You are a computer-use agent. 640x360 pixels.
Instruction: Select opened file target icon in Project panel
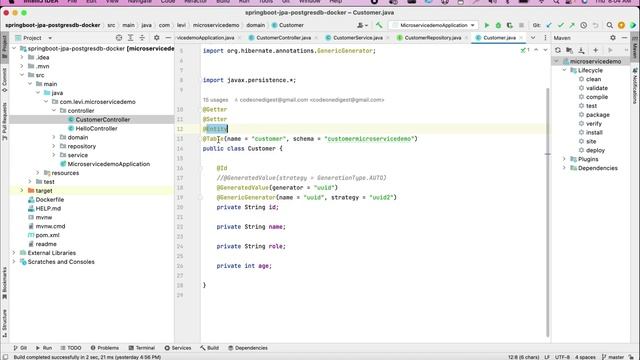tap(119, 38)
